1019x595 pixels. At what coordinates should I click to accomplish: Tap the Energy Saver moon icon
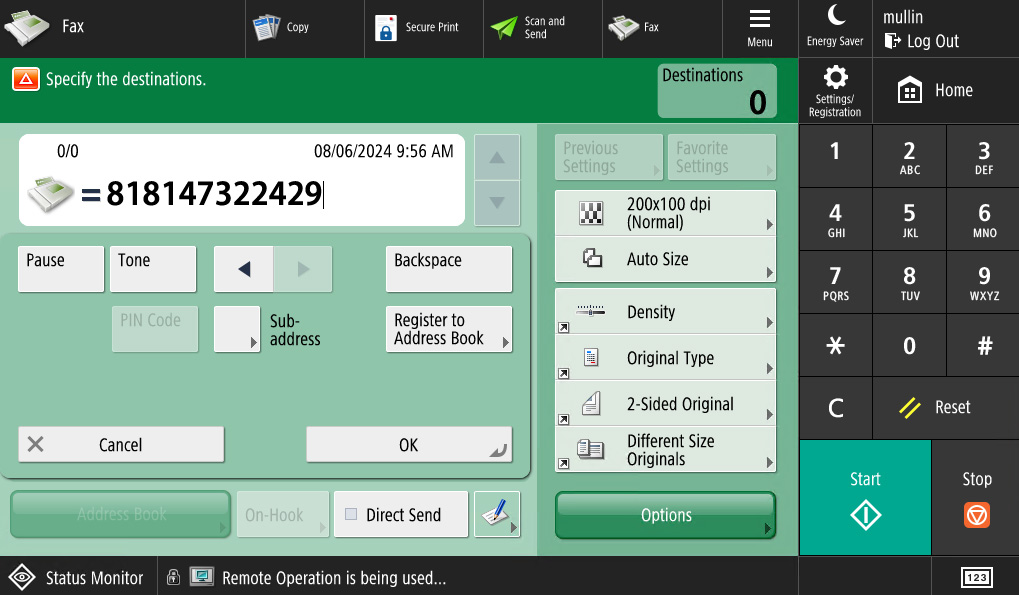click(x=835, y=27)
